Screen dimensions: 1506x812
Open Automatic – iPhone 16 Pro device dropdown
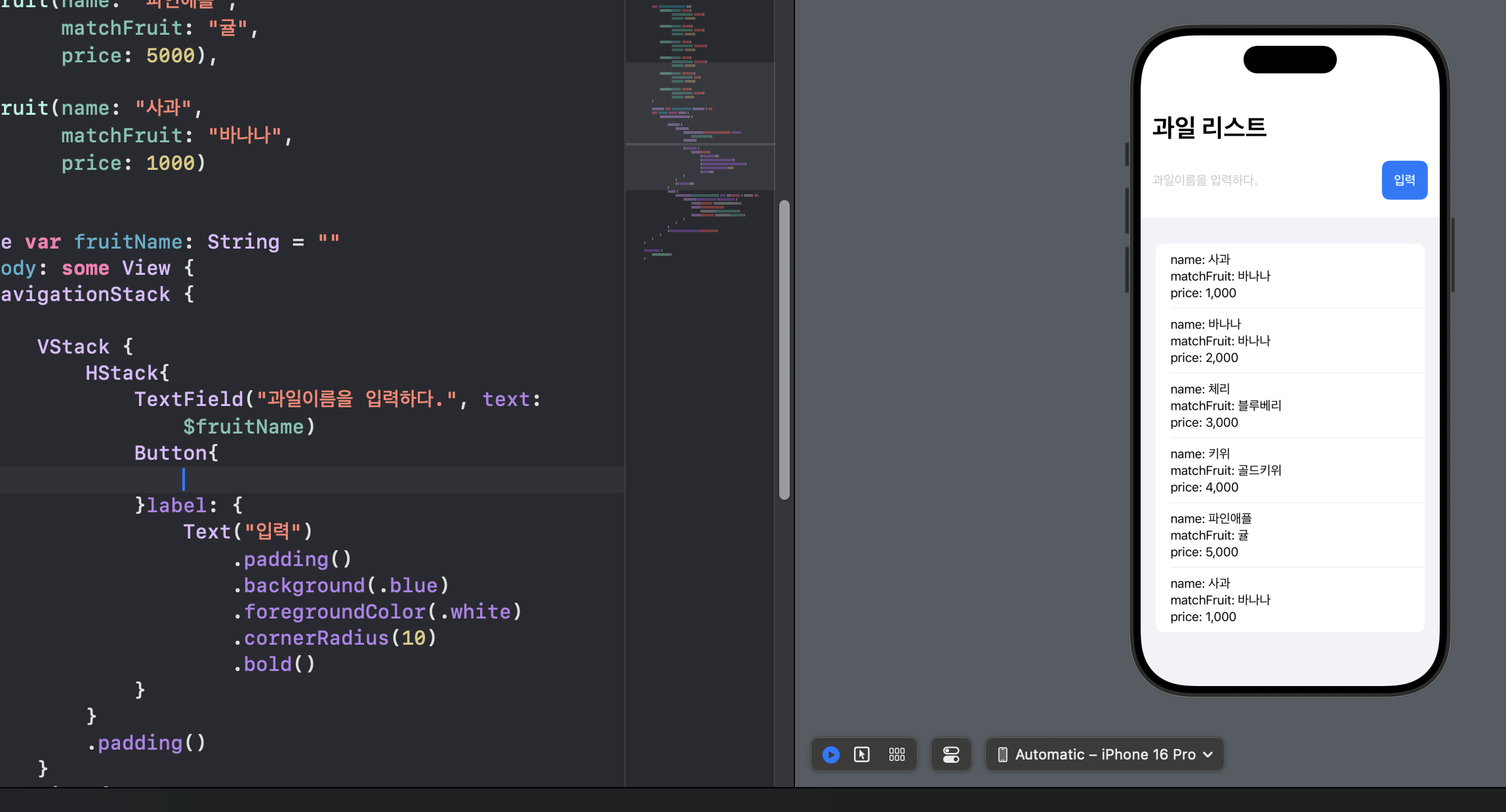click(1105, 754)
